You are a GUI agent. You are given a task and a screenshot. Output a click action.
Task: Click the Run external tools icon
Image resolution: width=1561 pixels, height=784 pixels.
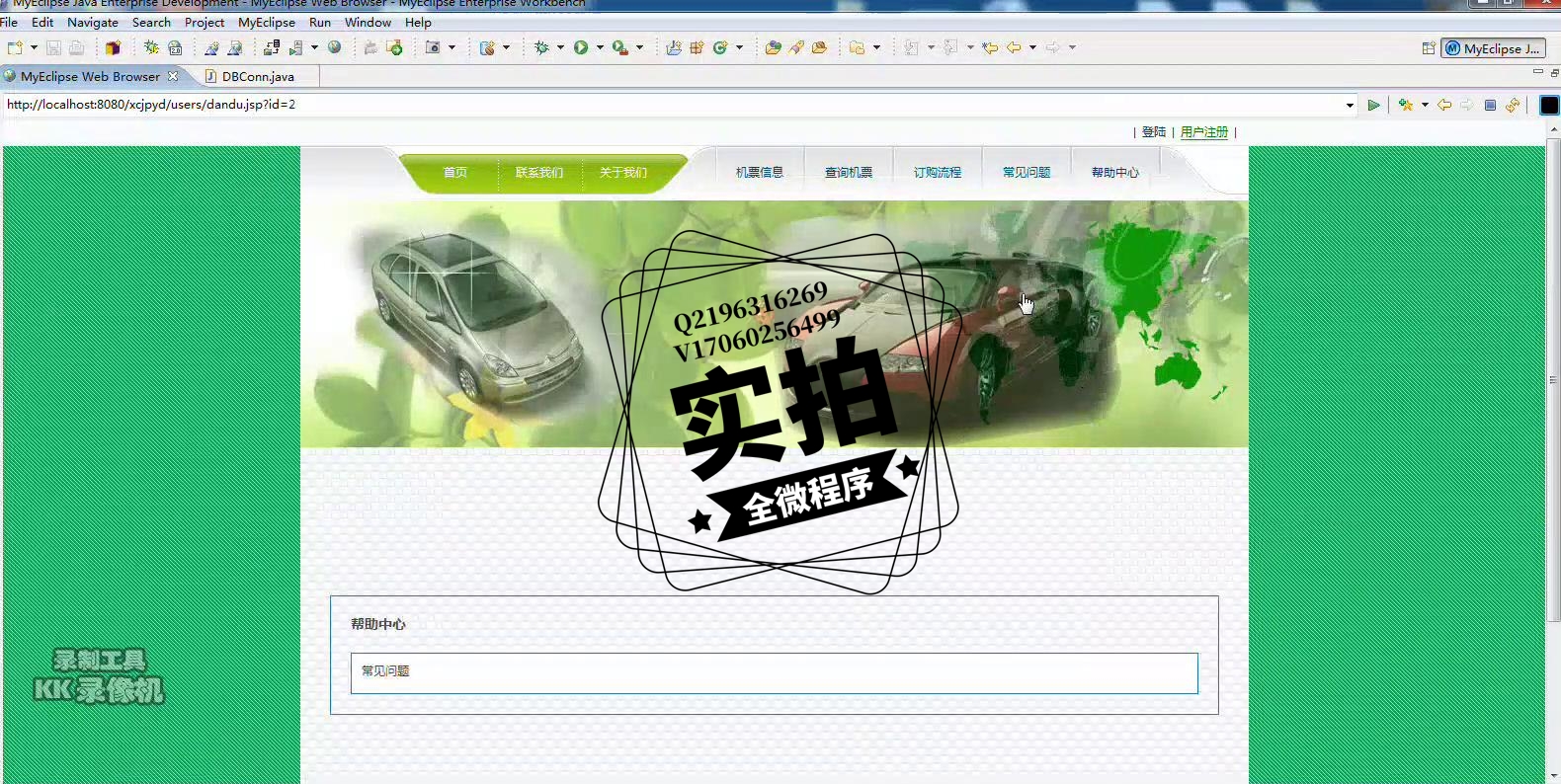pos(619,47)
